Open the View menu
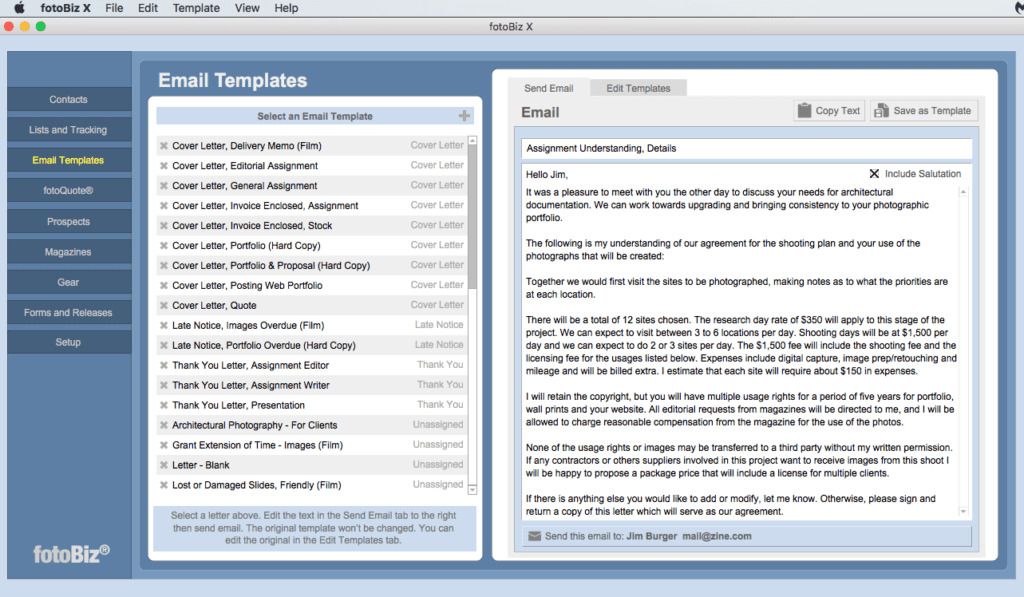This screenshot has width=1024, height=597. coord(247,8)
